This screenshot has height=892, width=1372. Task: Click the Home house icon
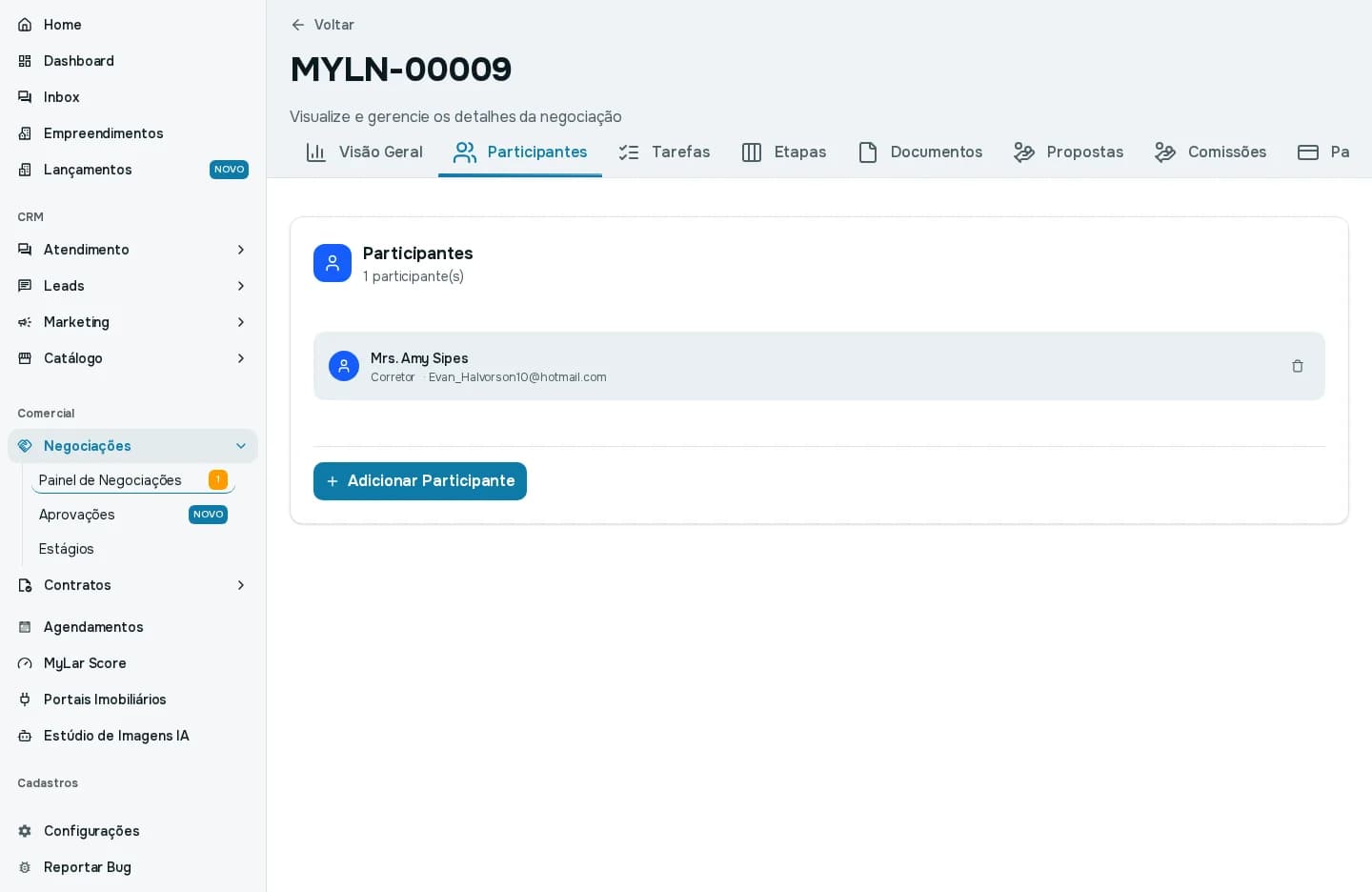point(25,25)
